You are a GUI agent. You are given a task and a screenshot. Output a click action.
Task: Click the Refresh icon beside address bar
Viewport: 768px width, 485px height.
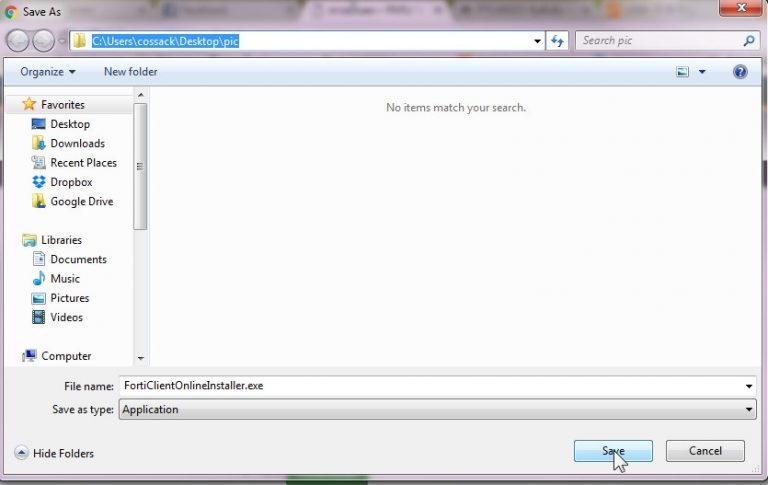click(x=558, y=41)
